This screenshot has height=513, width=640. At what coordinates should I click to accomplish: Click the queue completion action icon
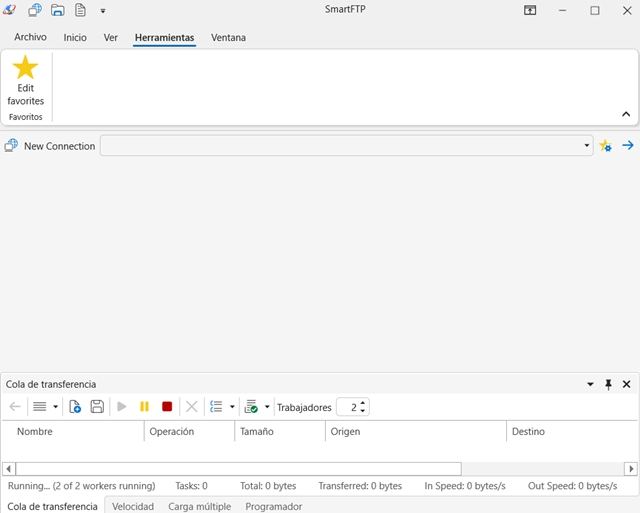point(251,406)
